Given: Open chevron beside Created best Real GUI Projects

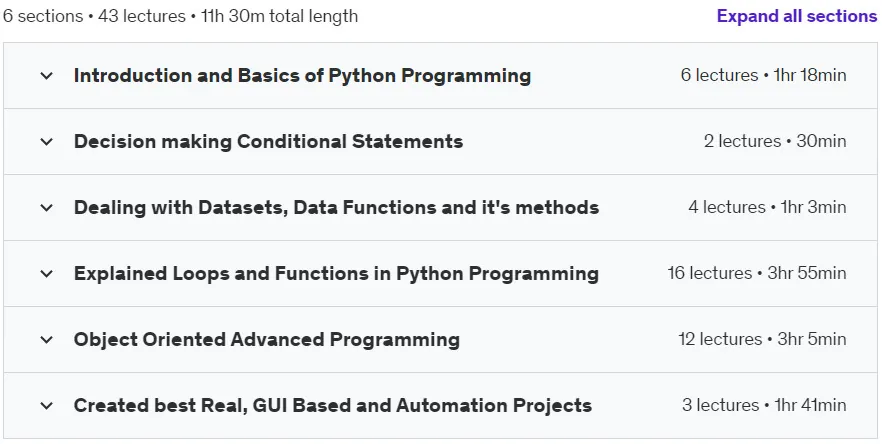Looking at the screenshot, I should [47, 405].
